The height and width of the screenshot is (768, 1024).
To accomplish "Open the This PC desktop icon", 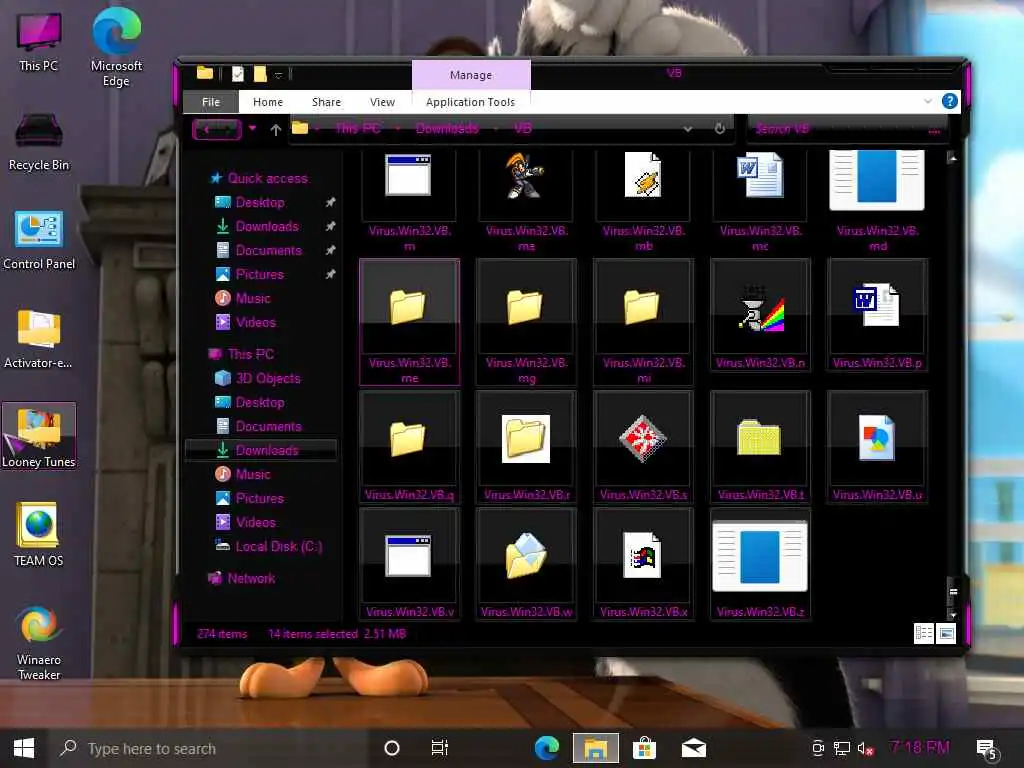I will pyautogui.click(x=39, y=41).
